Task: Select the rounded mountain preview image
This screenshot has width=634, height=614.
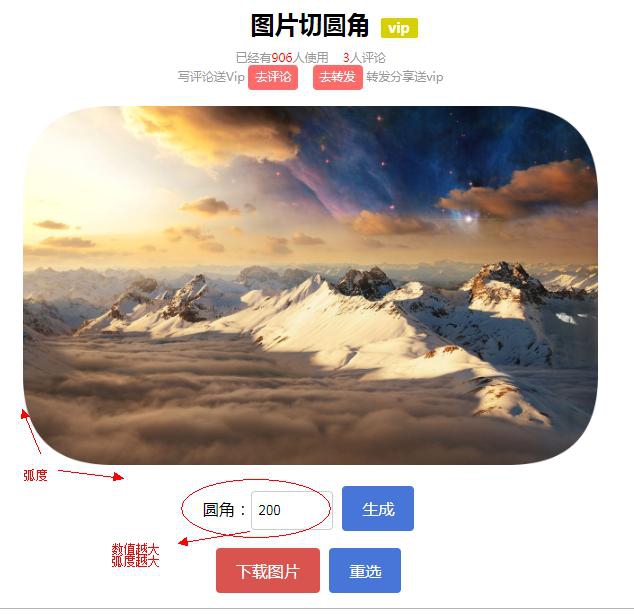Action: (x=311, y=285)
